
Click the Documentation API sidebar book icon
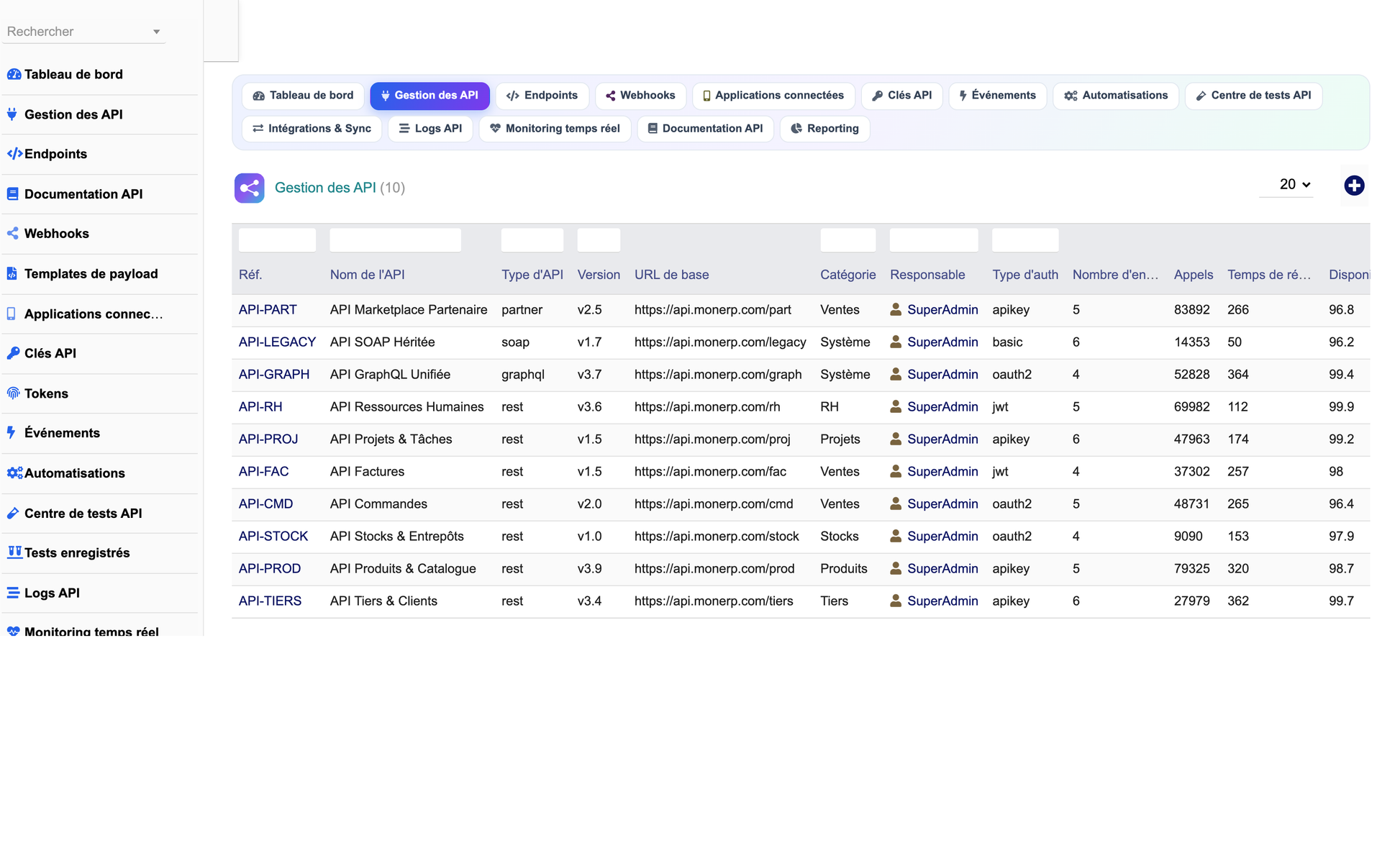tap(12, 194)
